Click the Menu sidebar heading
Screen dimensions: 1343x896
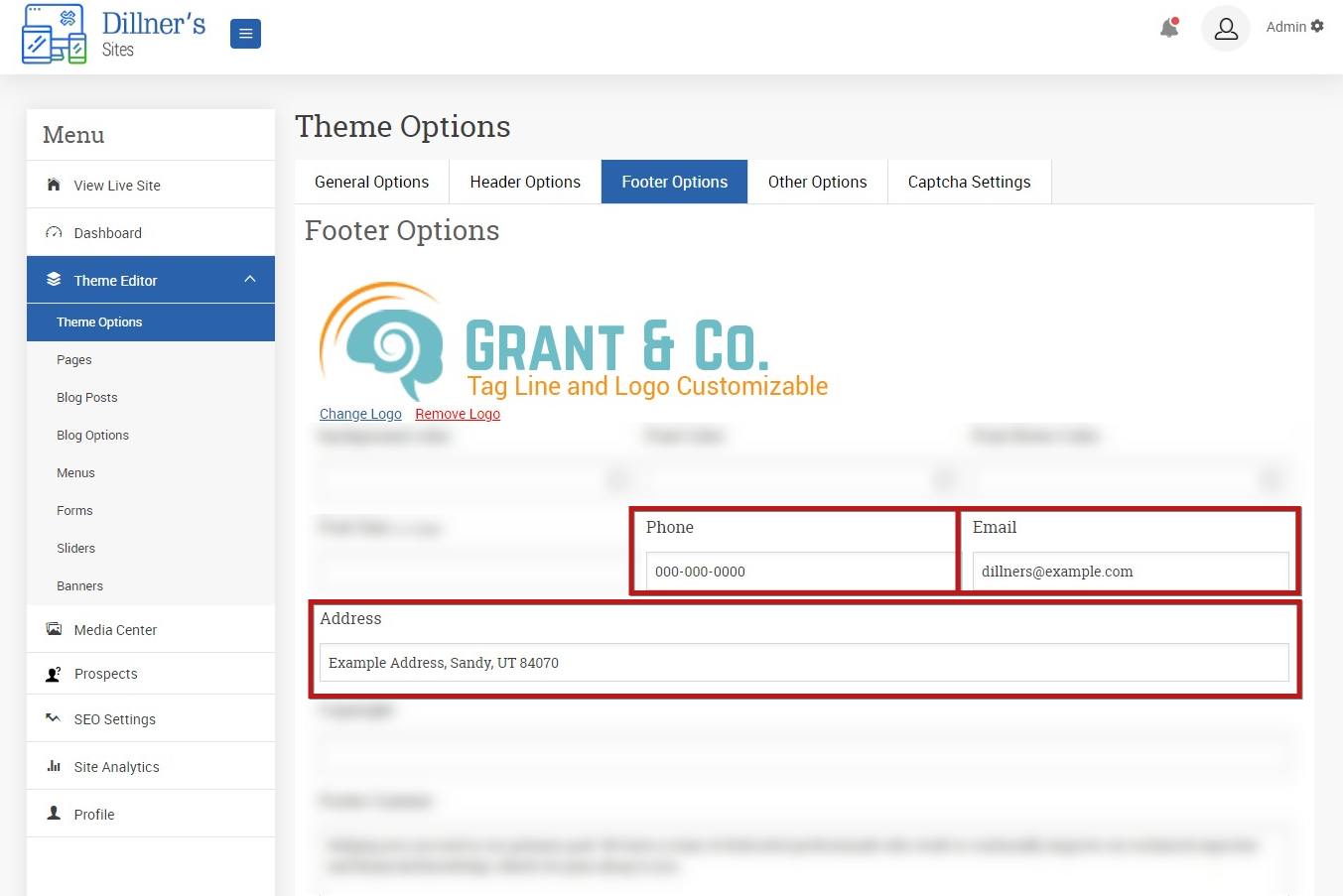(x=73, y=135)
